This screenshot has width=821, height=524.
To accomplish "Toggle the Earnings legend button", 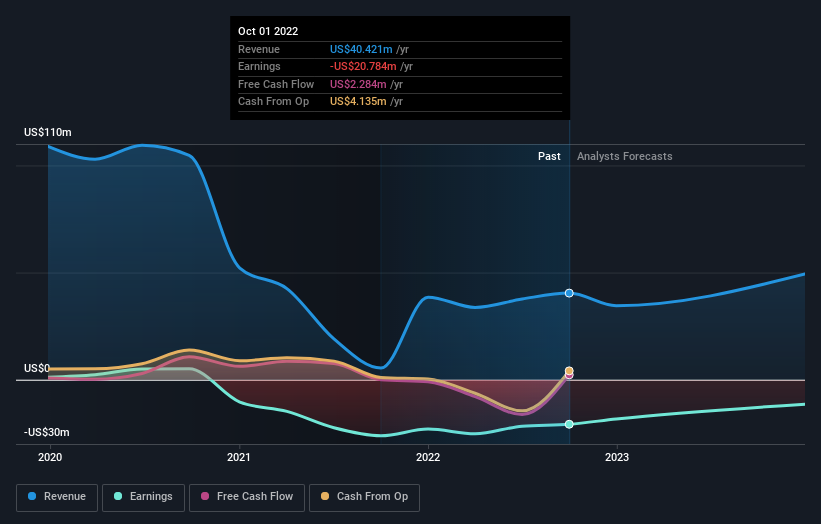I will point(143,497).
